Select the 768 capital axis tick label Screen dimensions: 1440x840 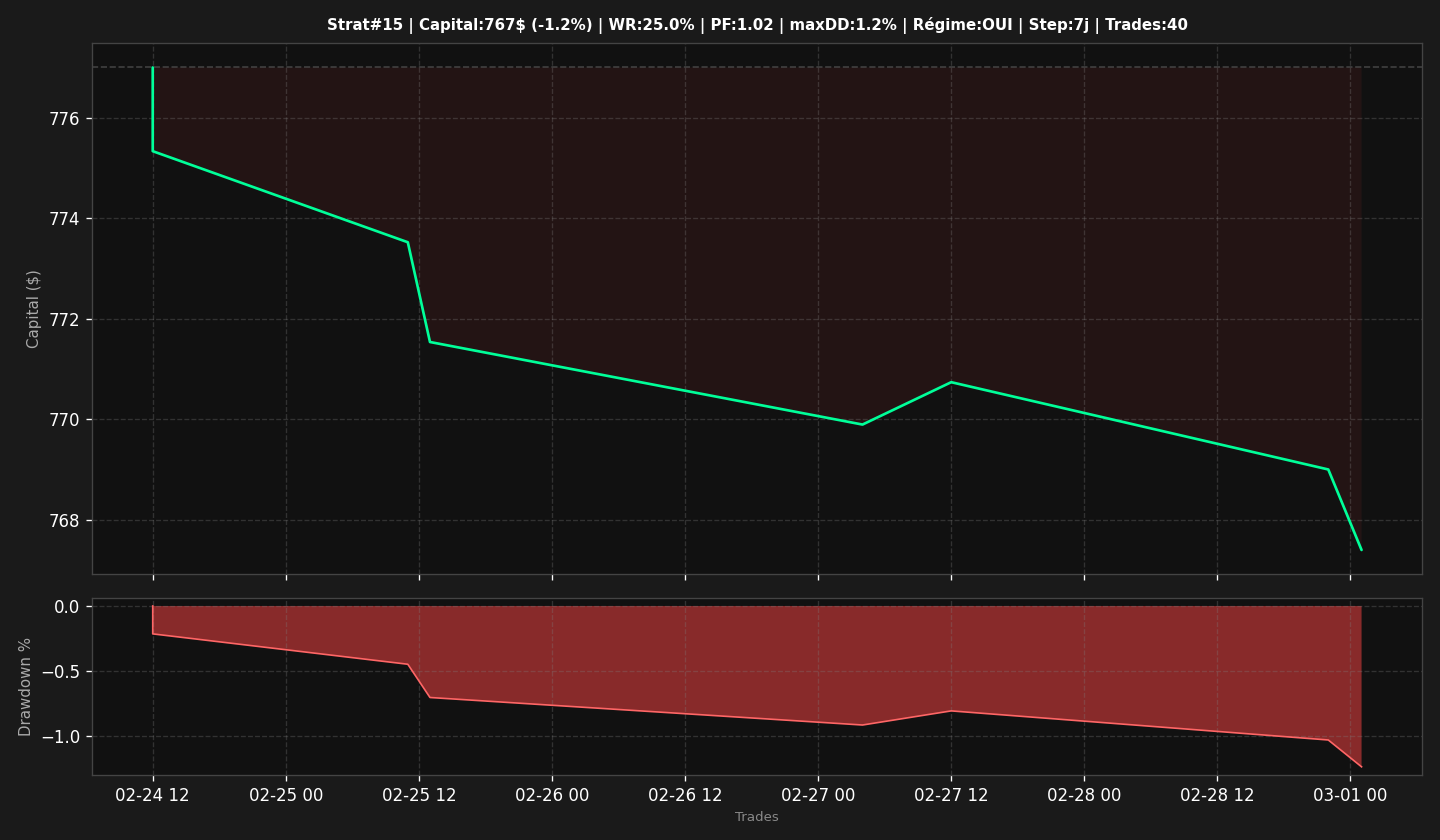64,521
